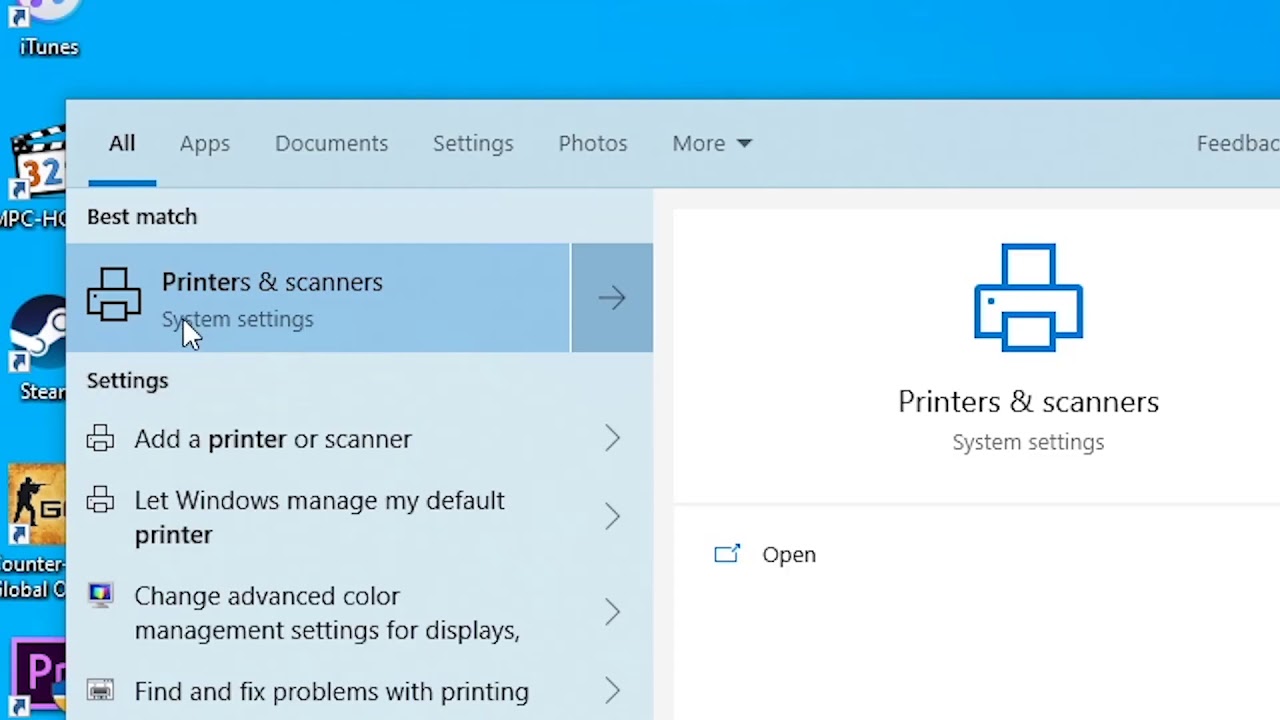Click printer icon in Best match result
1280x720 pixels.
tap(114, 295)
